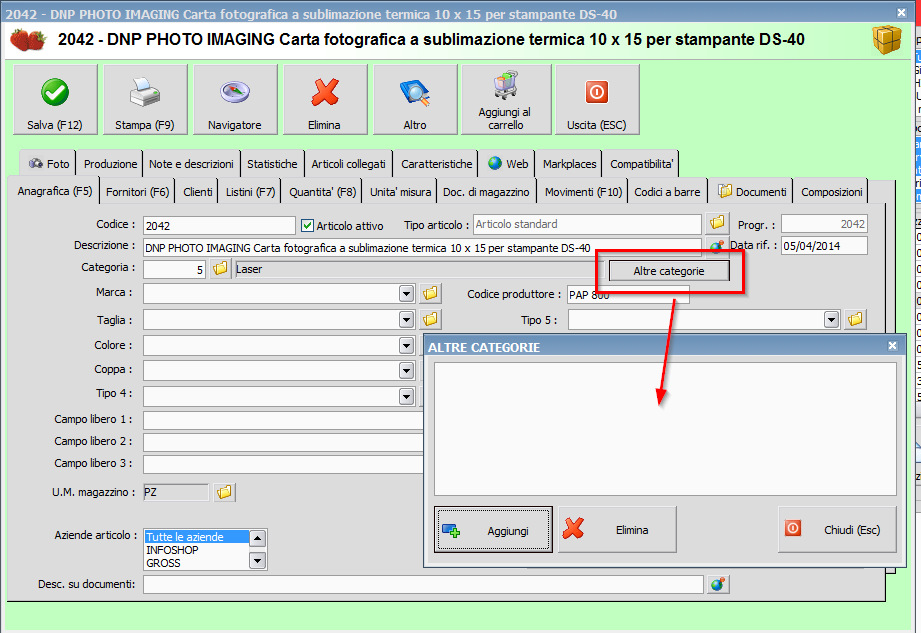Toggle the Articolo attivo checkbox
This screenshot has width=921, height=633.
pyautogui.click(x=307, y=225)
